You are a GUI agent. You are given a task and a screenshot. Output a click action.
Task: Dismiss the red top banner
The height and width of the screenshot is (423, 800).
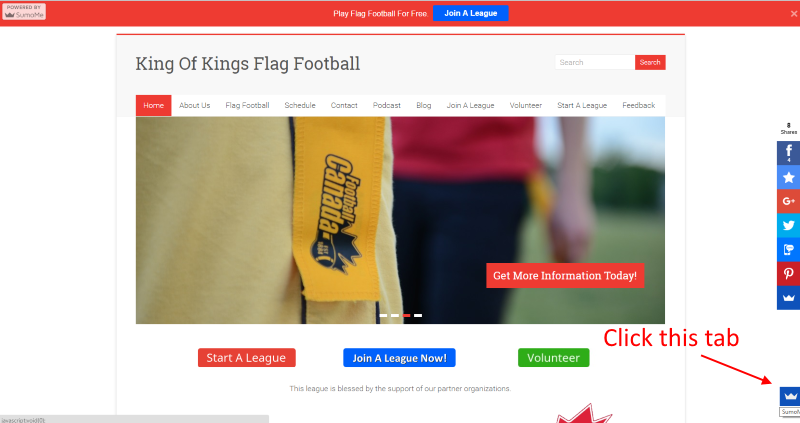(x=793, y=14)
